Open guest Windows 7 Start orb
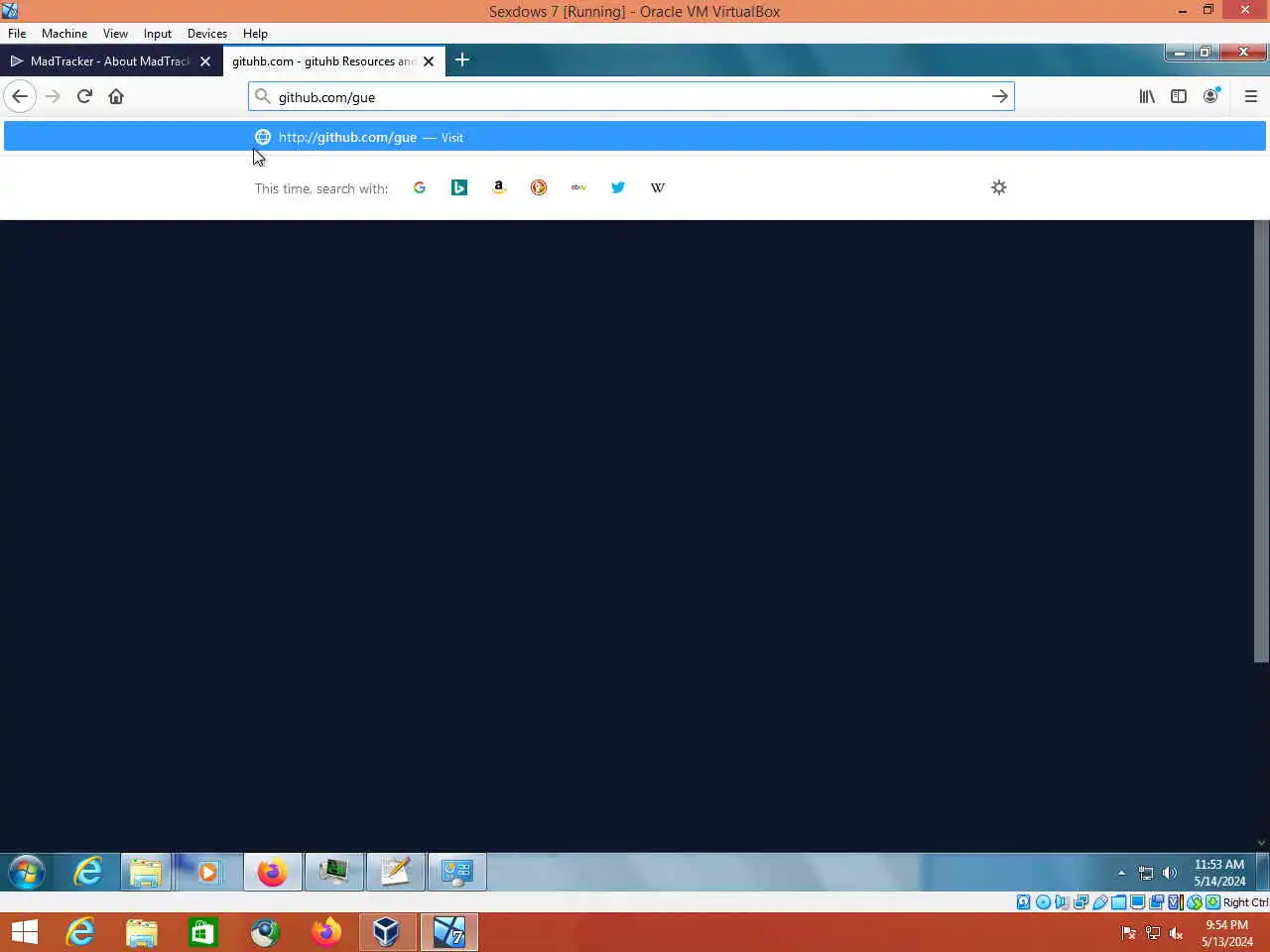The width and height of the screenshot is (1270, 952). 27,873
